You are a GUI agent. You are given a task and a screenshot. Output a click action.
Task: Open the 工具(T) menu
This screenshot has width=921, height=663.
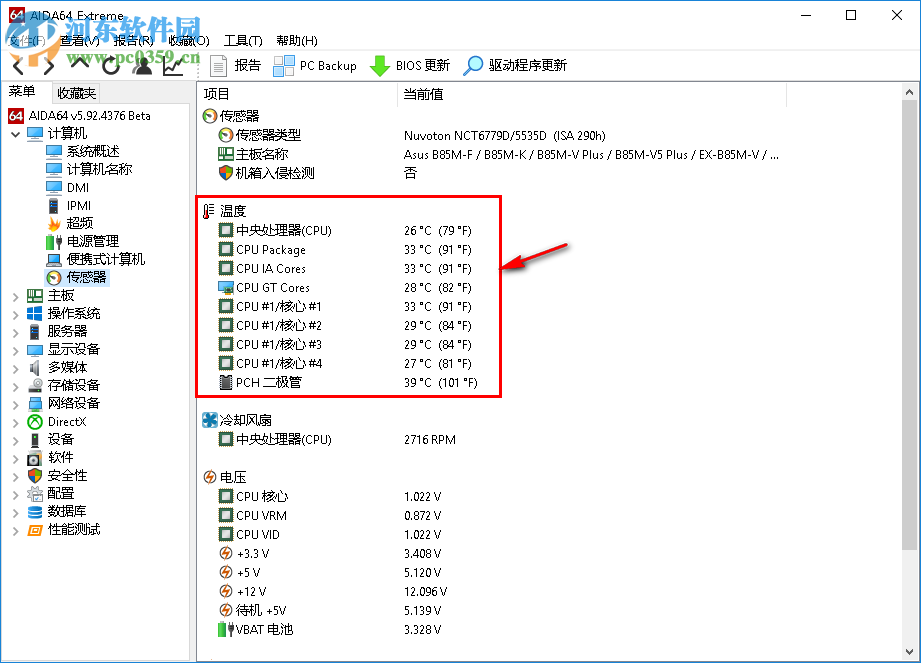pos(245,40)
